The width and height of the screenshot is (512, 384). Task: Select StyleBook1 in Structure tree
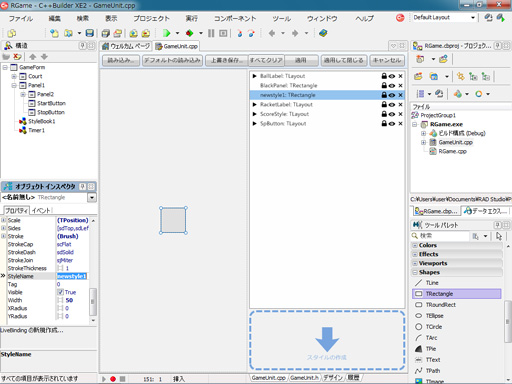tap(42, 121)
